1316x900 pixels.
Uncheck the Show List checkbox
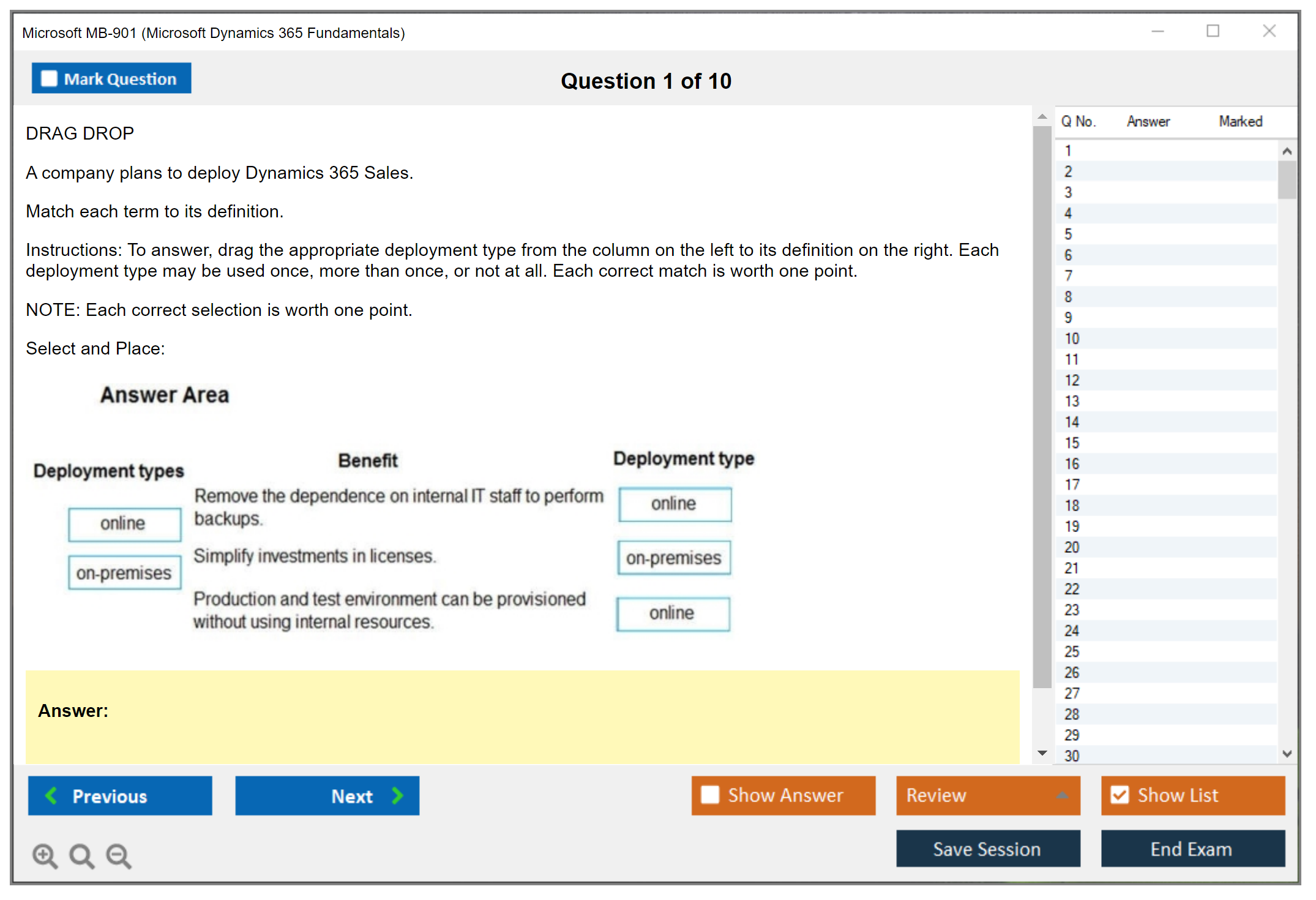coord(1120,795)
